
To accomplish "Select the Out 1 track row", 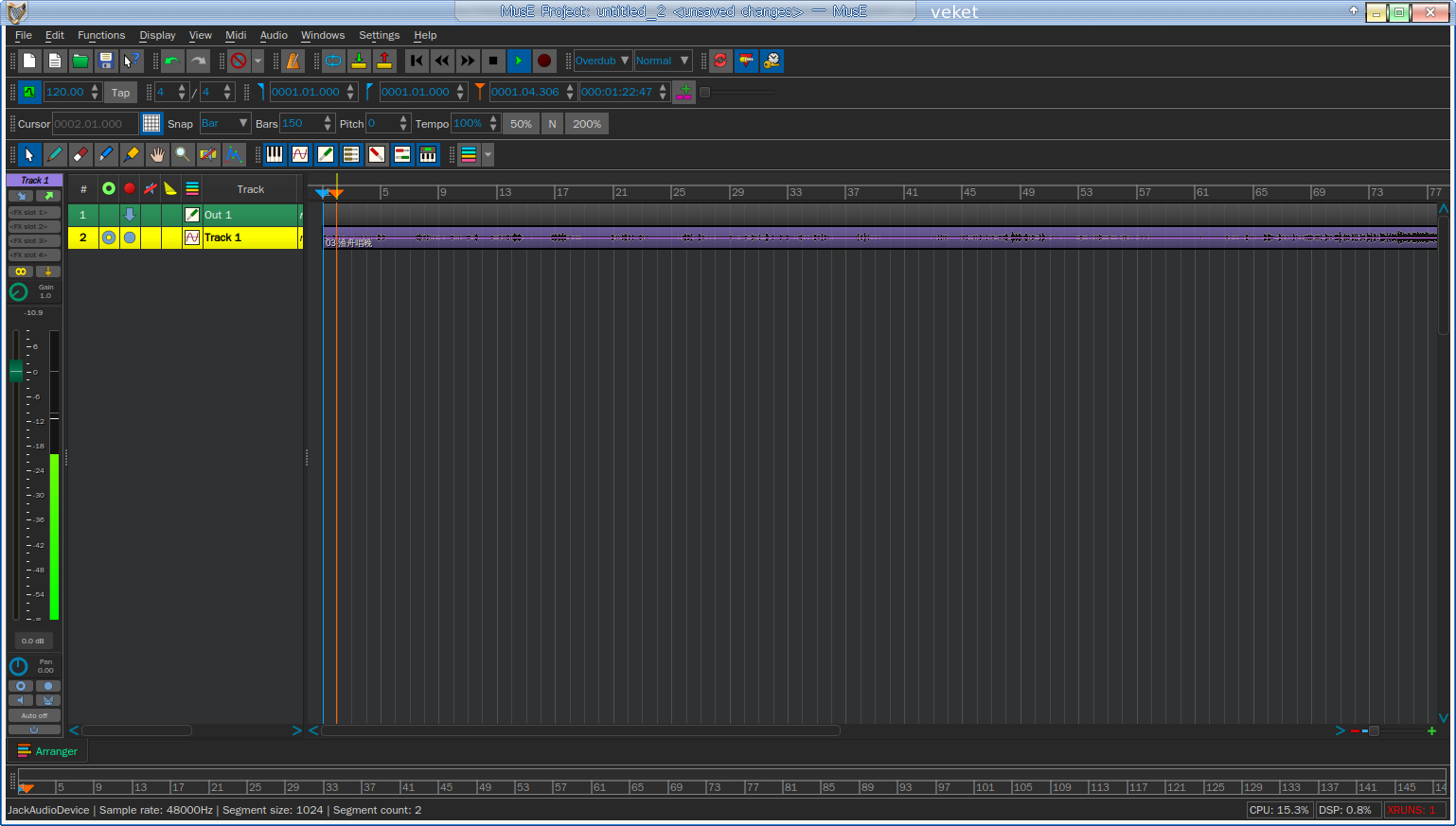I will tap(185, 215).
